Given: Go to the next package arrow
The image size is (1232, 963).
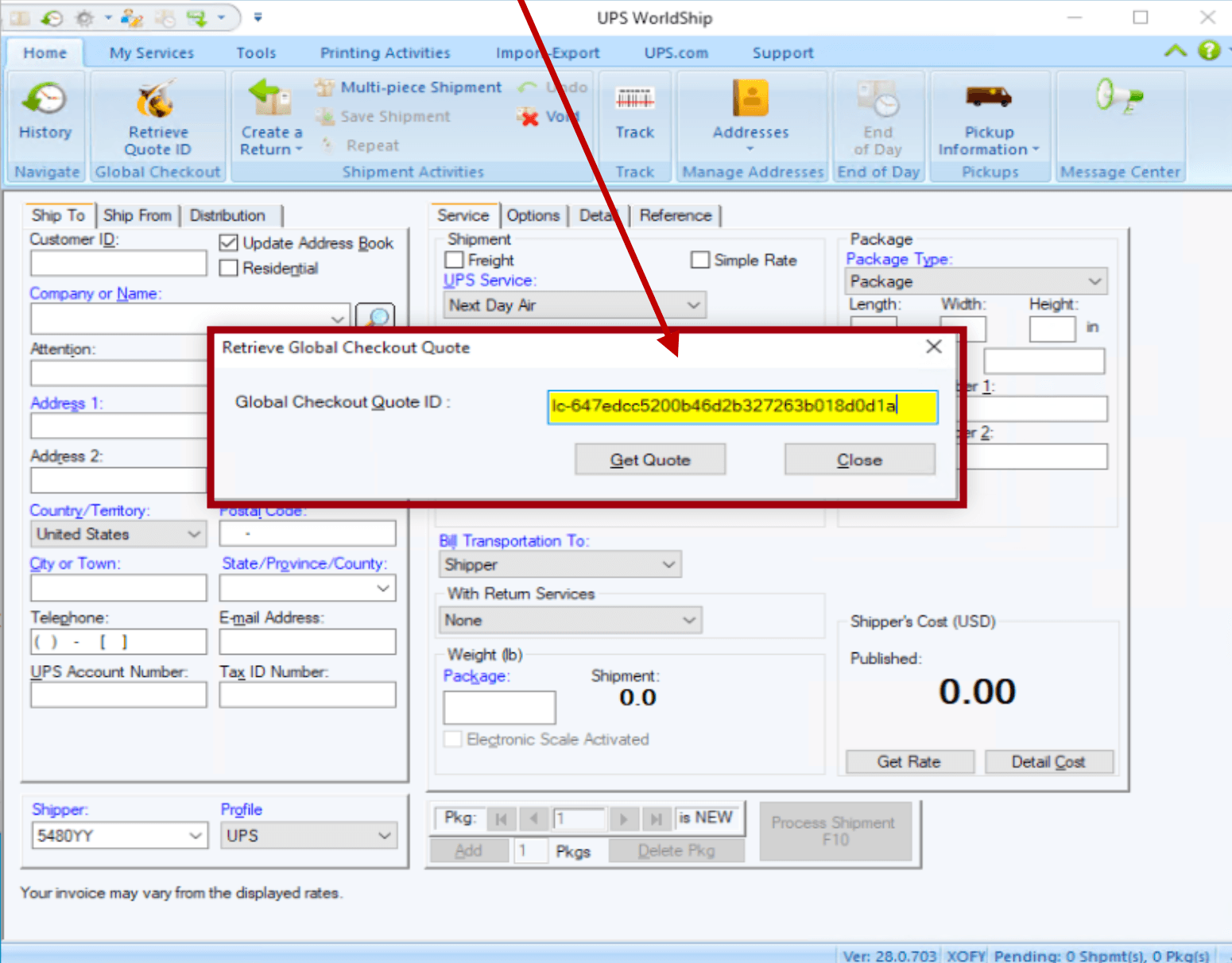Looking at the screenshot, I should coord(624,818).
